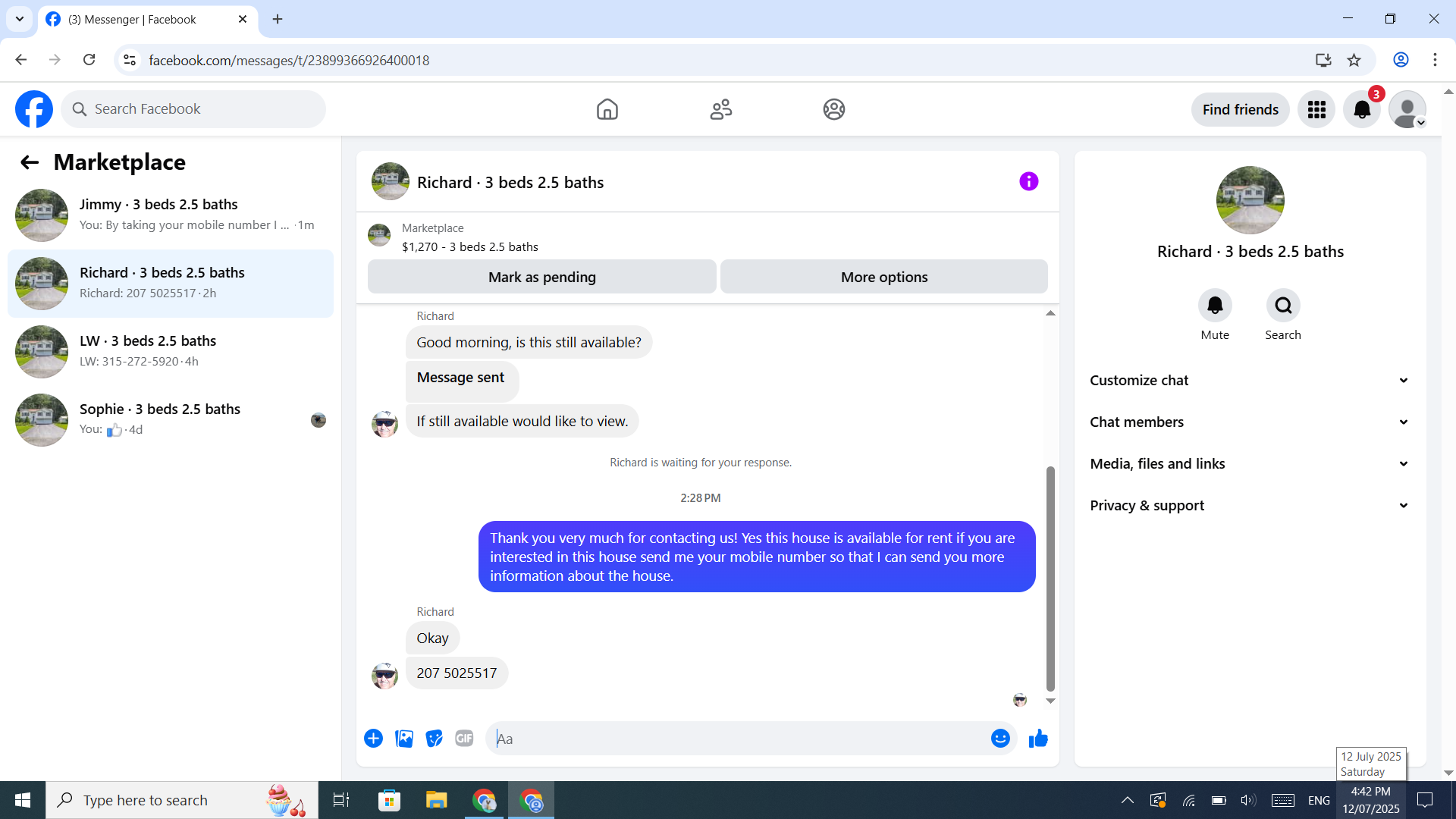Attach a photo file

click(x=404, y=739)
